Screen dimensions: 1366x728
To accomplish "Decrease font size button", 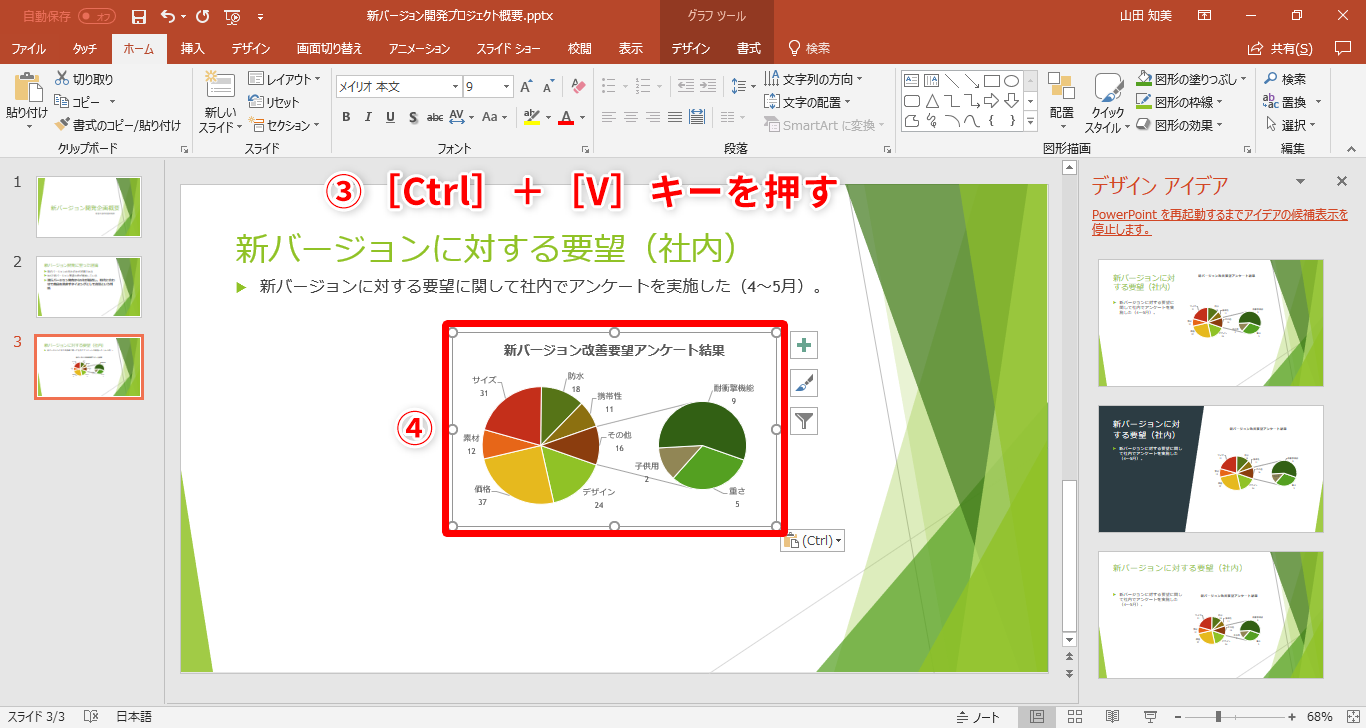I will pyautogui.click(x=550, y=87).
